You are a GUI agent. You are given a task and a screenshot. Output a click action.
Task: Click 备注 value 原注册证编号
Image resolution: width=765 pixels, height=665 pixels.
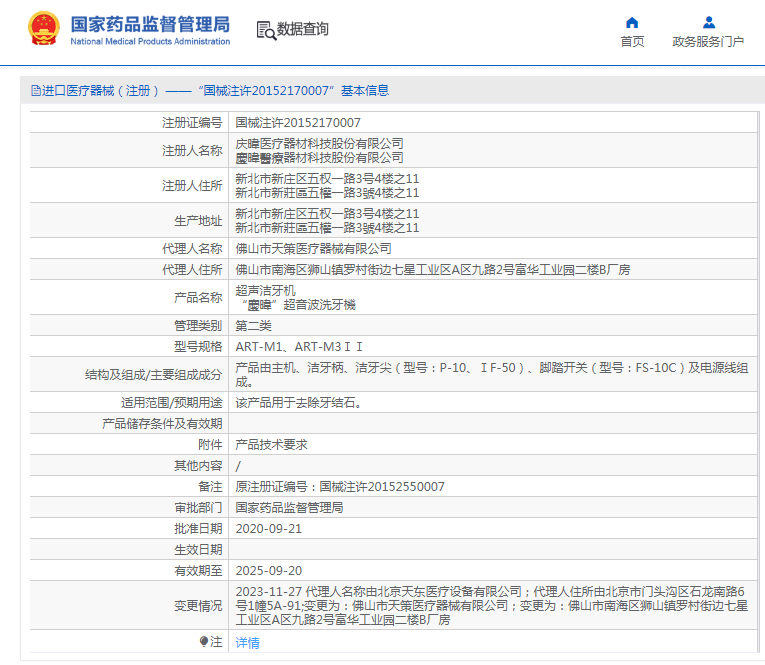[340, 487]
